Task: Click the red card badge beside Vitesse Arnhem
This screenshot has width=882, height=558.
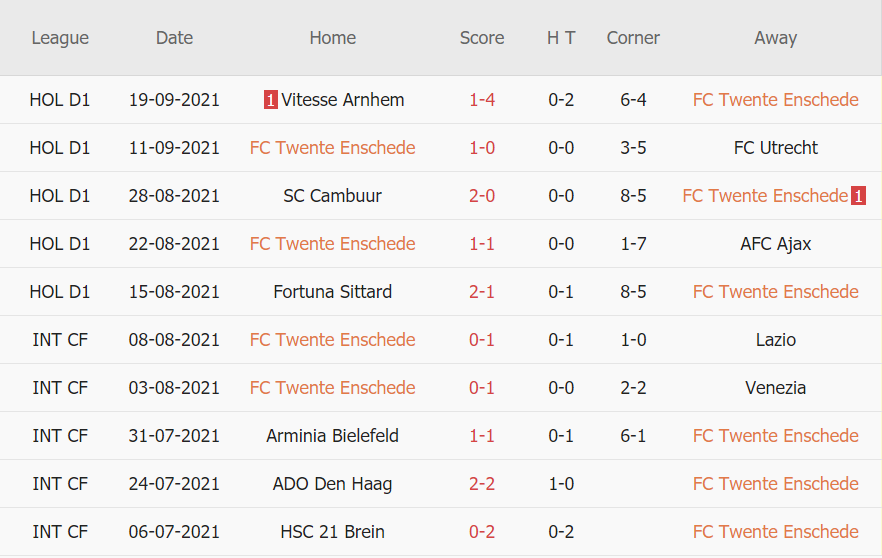Action: tap(270, 100)
